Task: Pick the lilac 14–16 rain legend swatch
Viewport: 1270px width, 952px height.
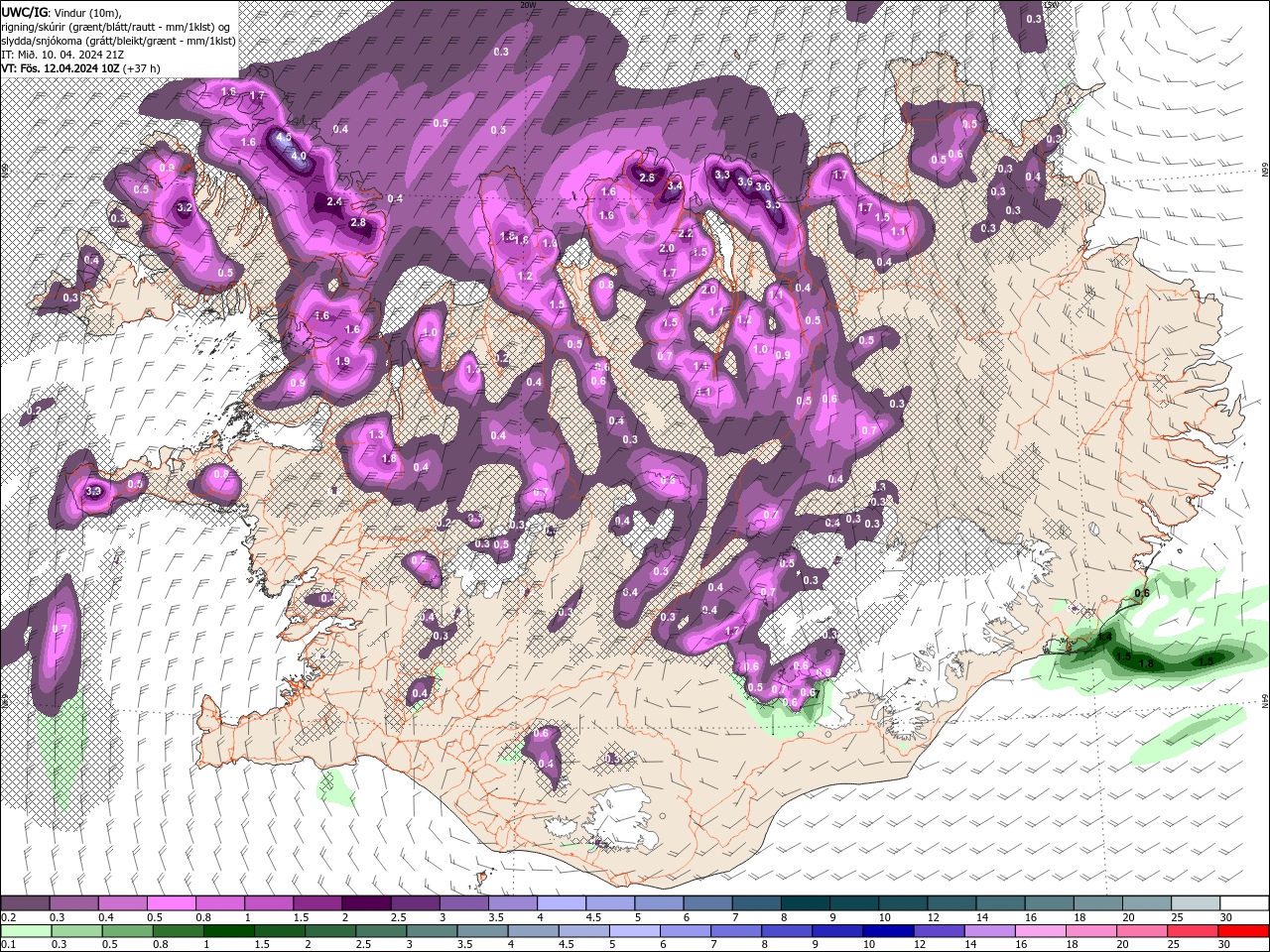Action: [989, 931]
